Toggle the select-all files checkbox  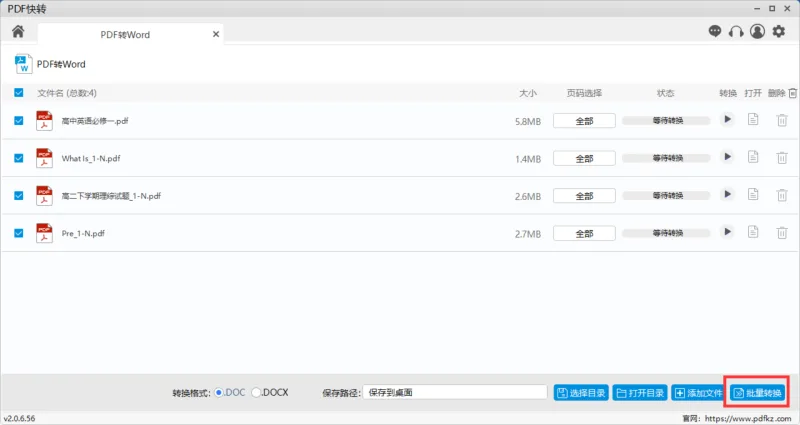tap(19, 93)
